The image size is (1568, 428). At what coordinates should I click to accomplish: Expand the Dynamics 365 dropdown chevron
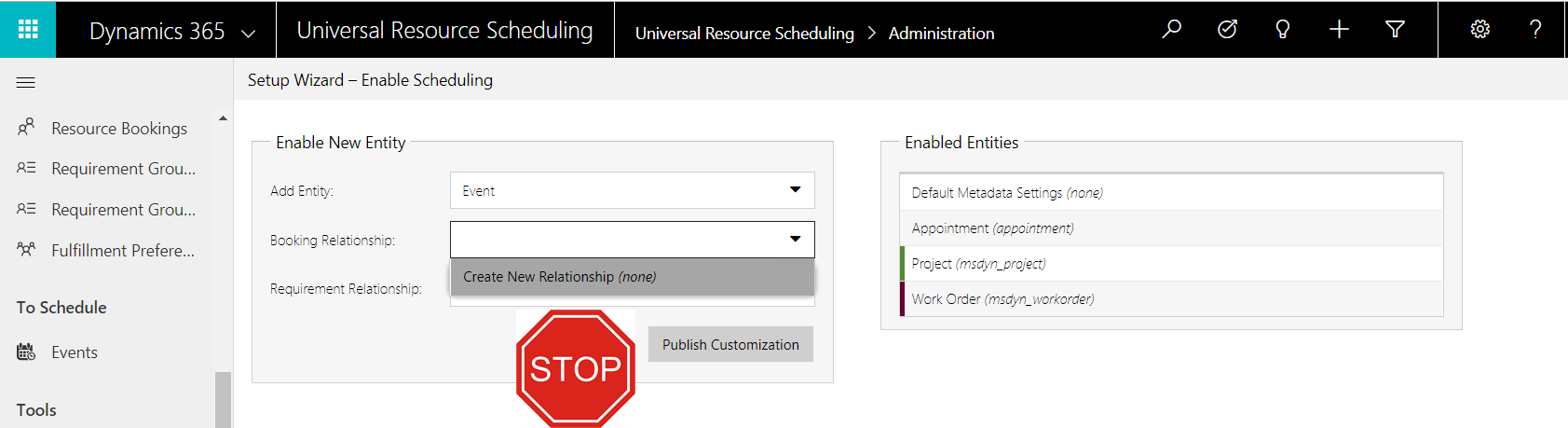pos(249,34)
